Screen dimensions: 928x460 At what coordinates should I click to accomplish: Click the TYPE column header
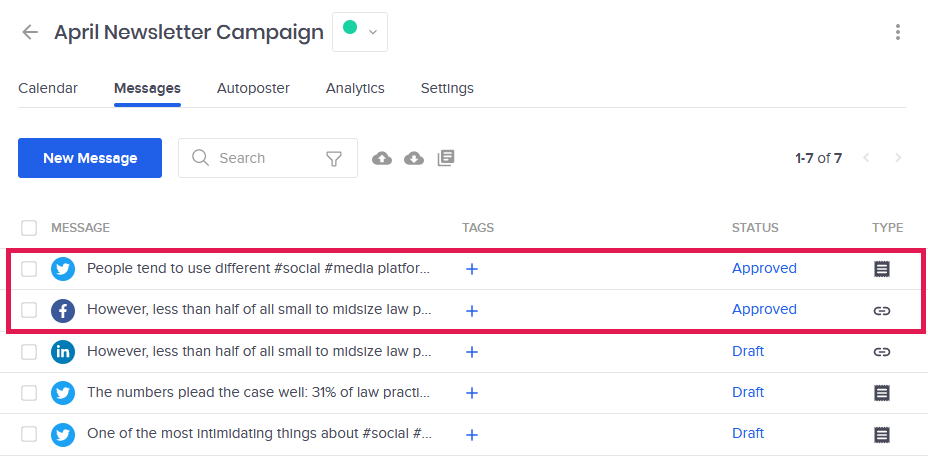888,228
